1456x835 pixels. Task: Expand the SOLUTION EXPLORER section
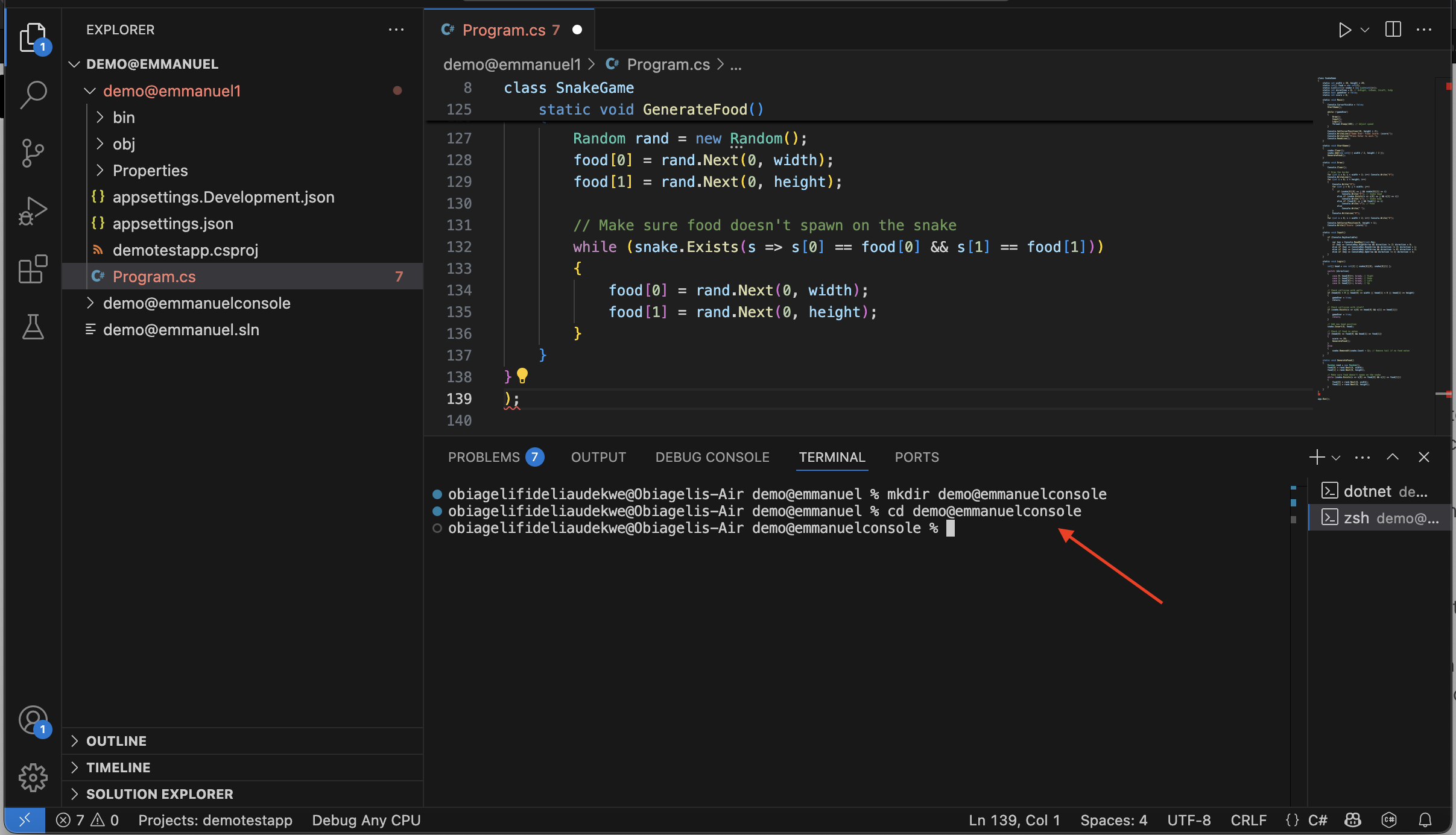tap(242, 794)
